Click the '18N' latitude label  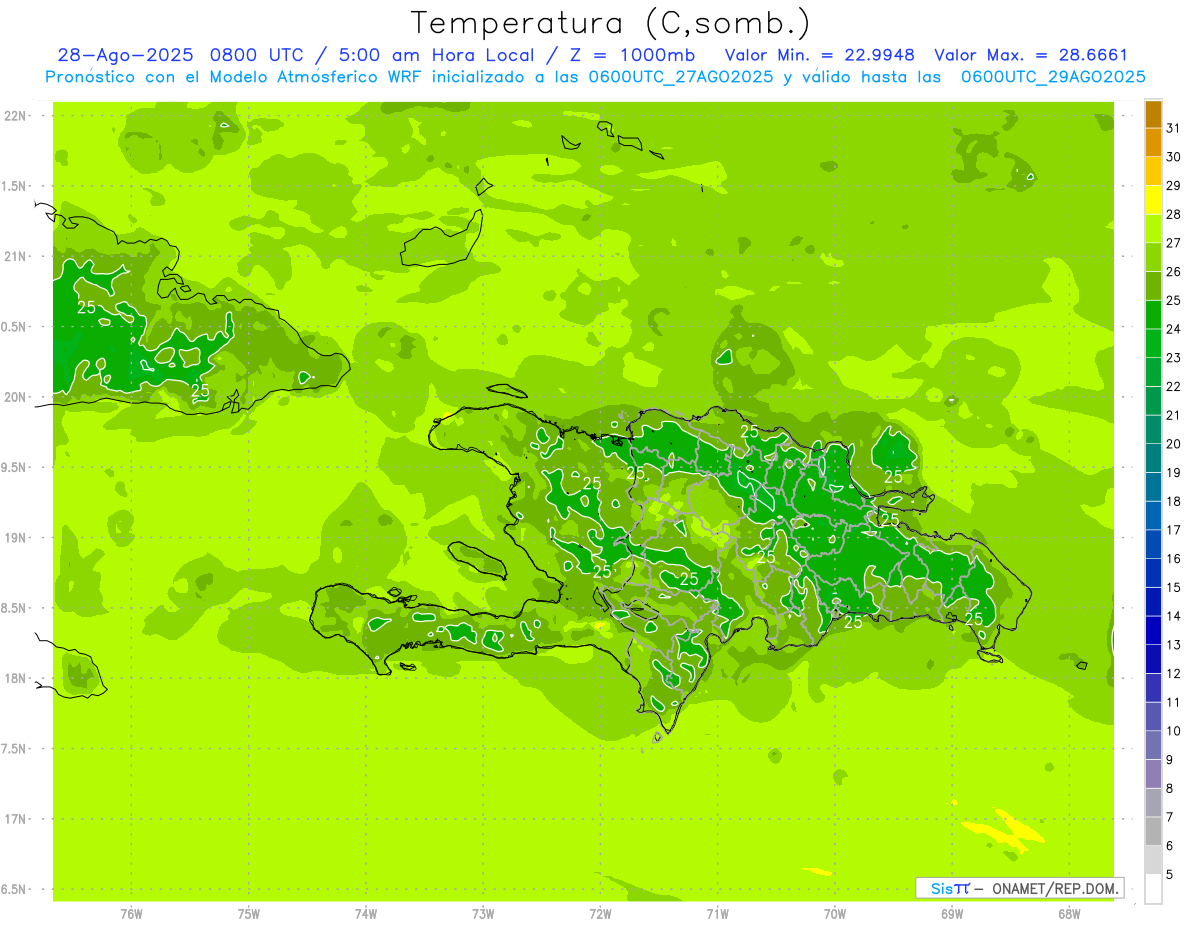[16, 679]
